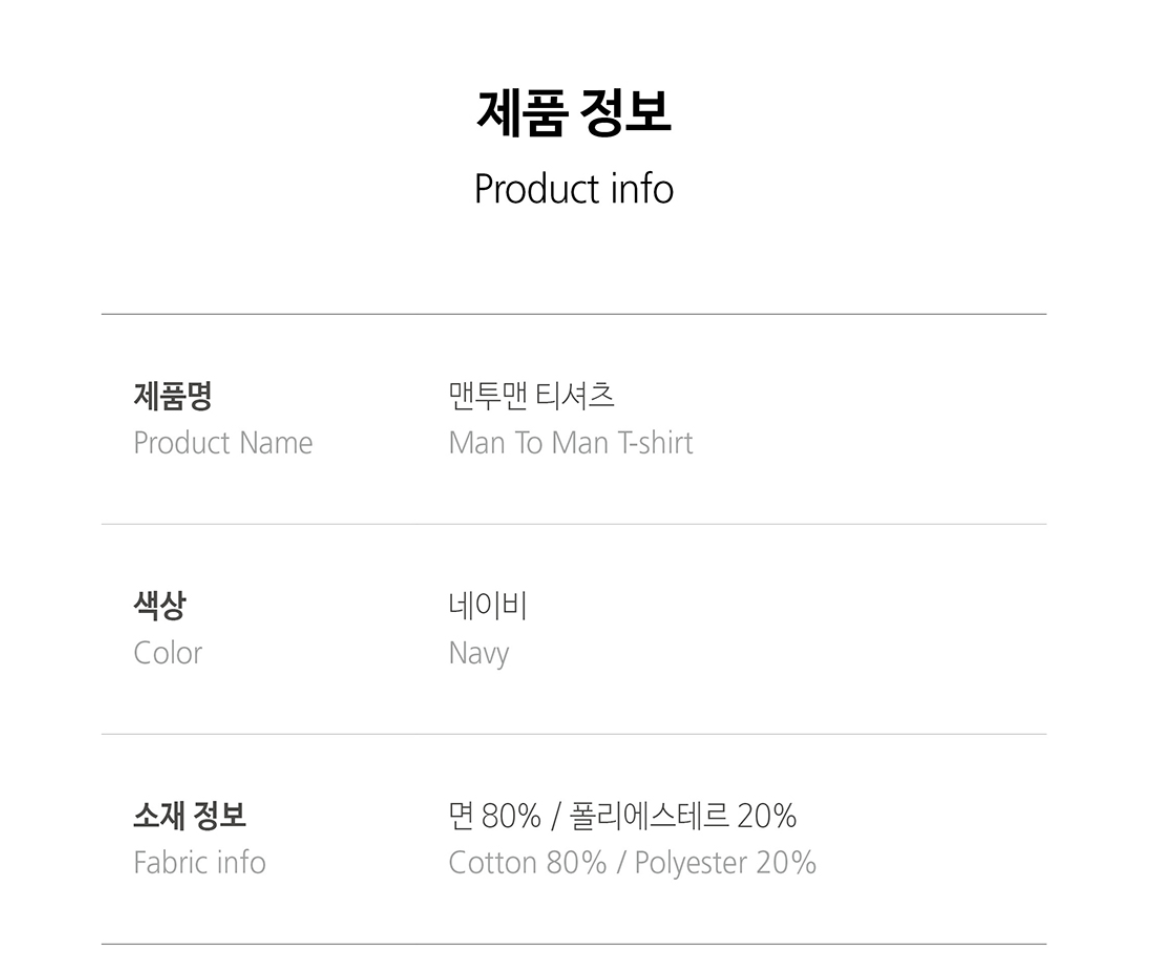Select the 색상 label
1164x974 pixels.
point(159,606)
